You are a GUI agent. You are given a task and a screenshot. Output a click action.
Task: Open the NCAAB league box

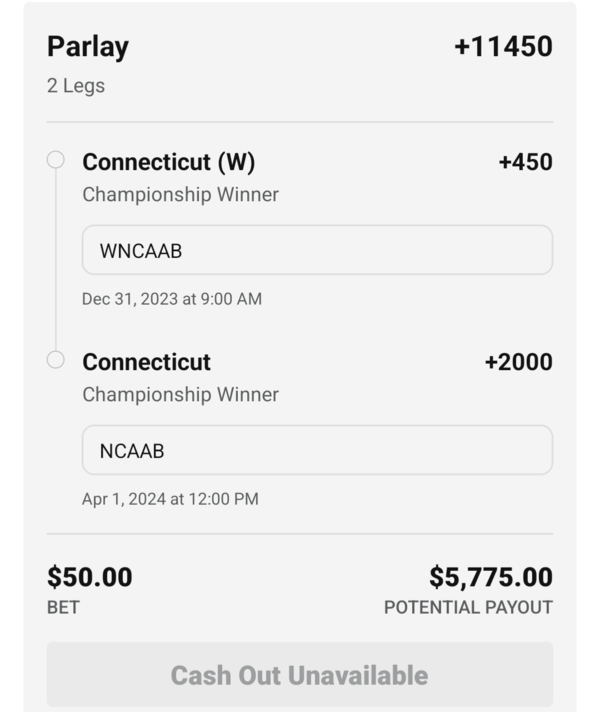point(317,450)
